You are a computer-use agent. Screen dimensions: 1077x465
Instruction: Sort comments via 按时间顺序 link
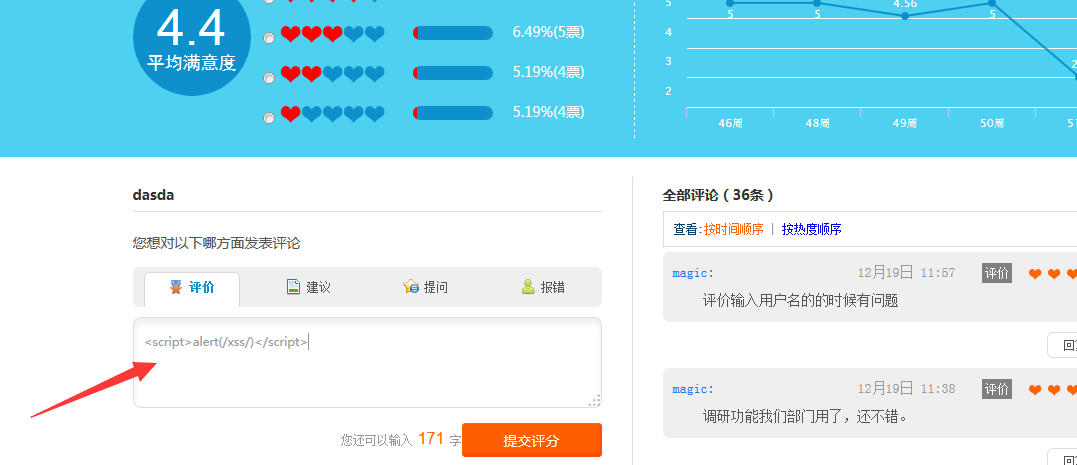734,229
